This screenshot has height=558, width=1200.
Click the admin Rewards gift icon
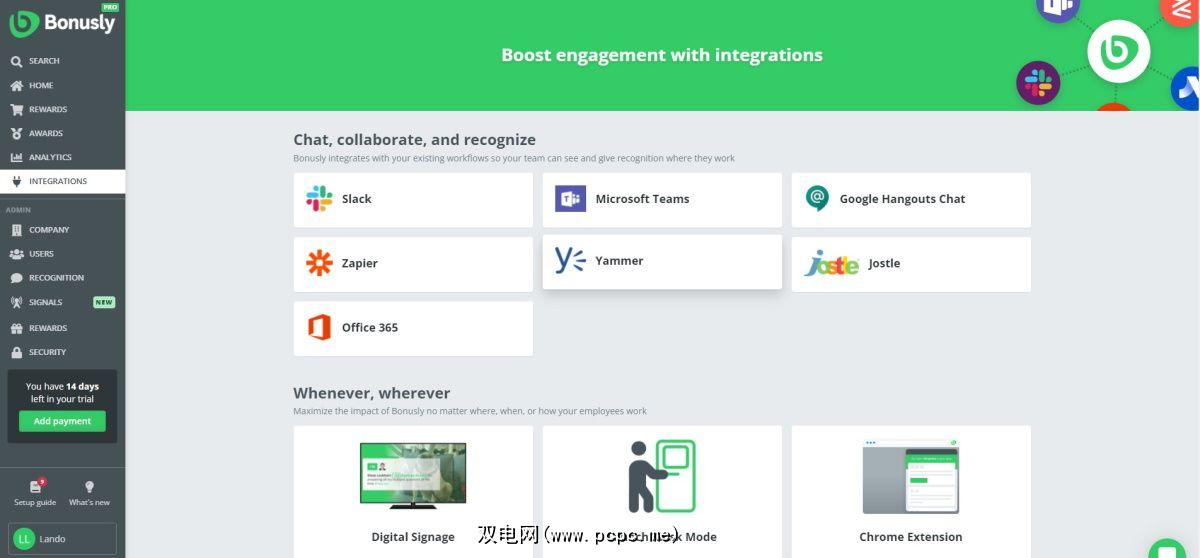pyautogui.click(x=16, y=328)
